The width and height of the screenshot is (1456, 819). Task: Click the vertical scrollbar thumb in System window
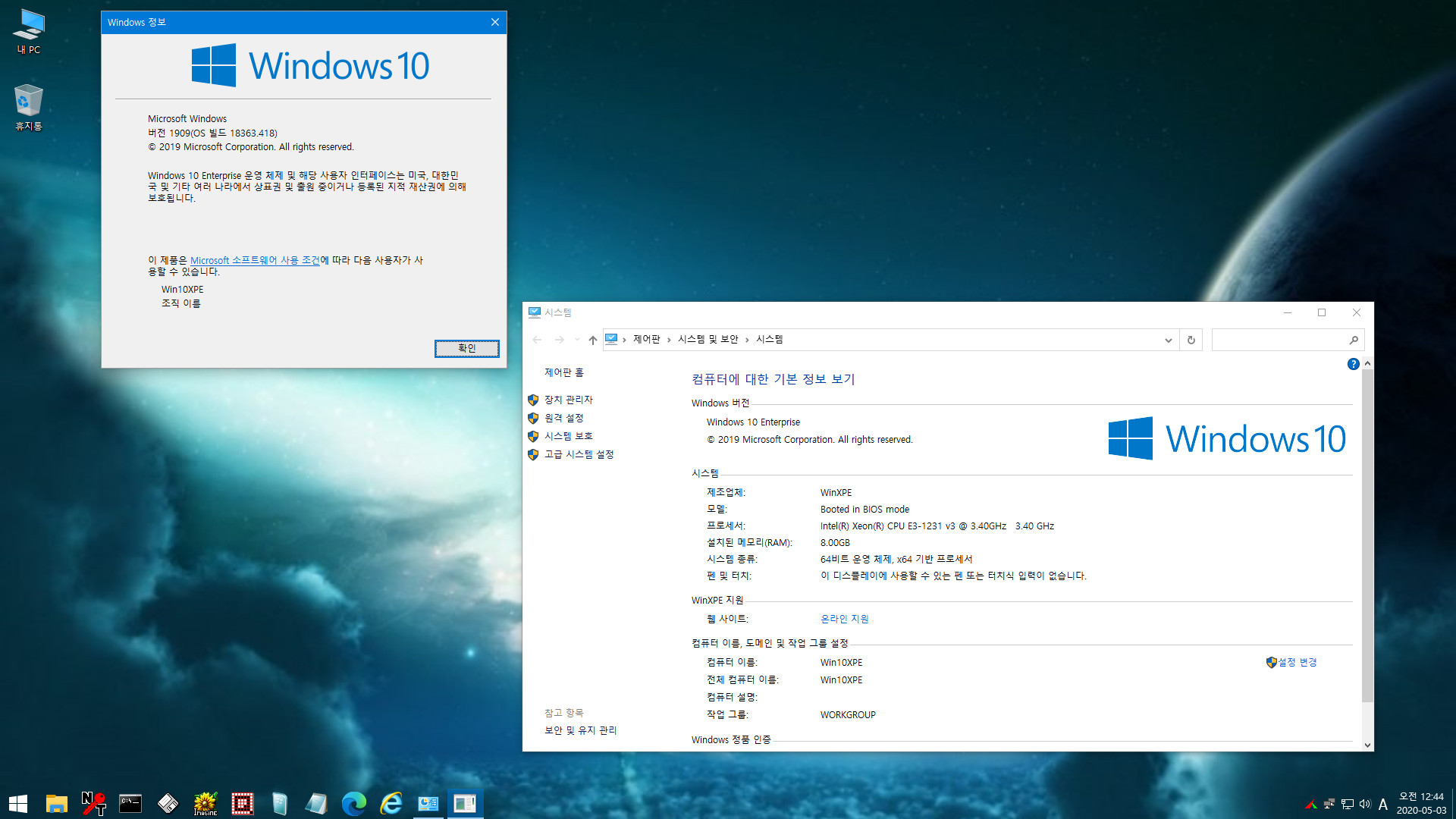pyautogui.click(x=1367, y=535)
